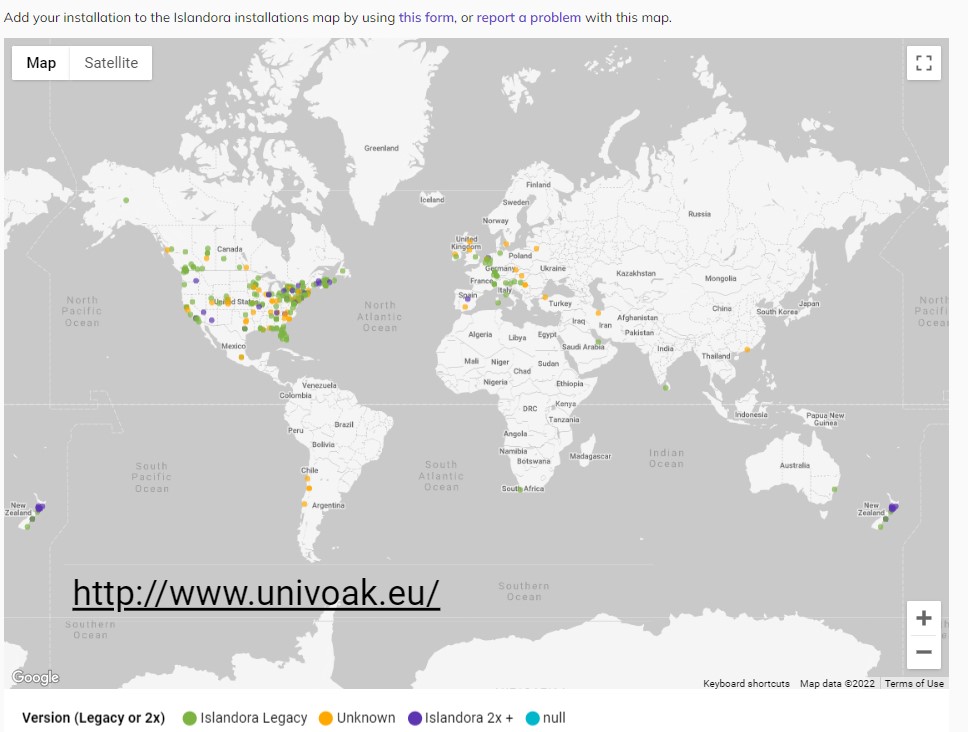
Task: Open the map Terms of Use
Action: click(914, 683)
